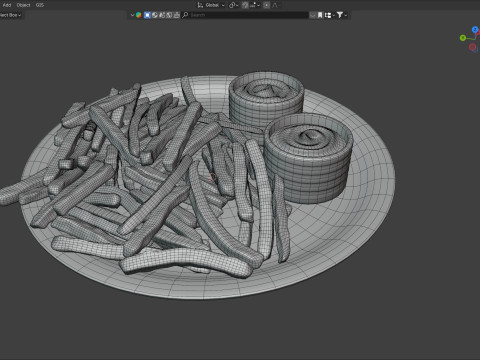Open the proportional falloff curve selector
The height and width of the screenshot is (360, 480).
275,5
